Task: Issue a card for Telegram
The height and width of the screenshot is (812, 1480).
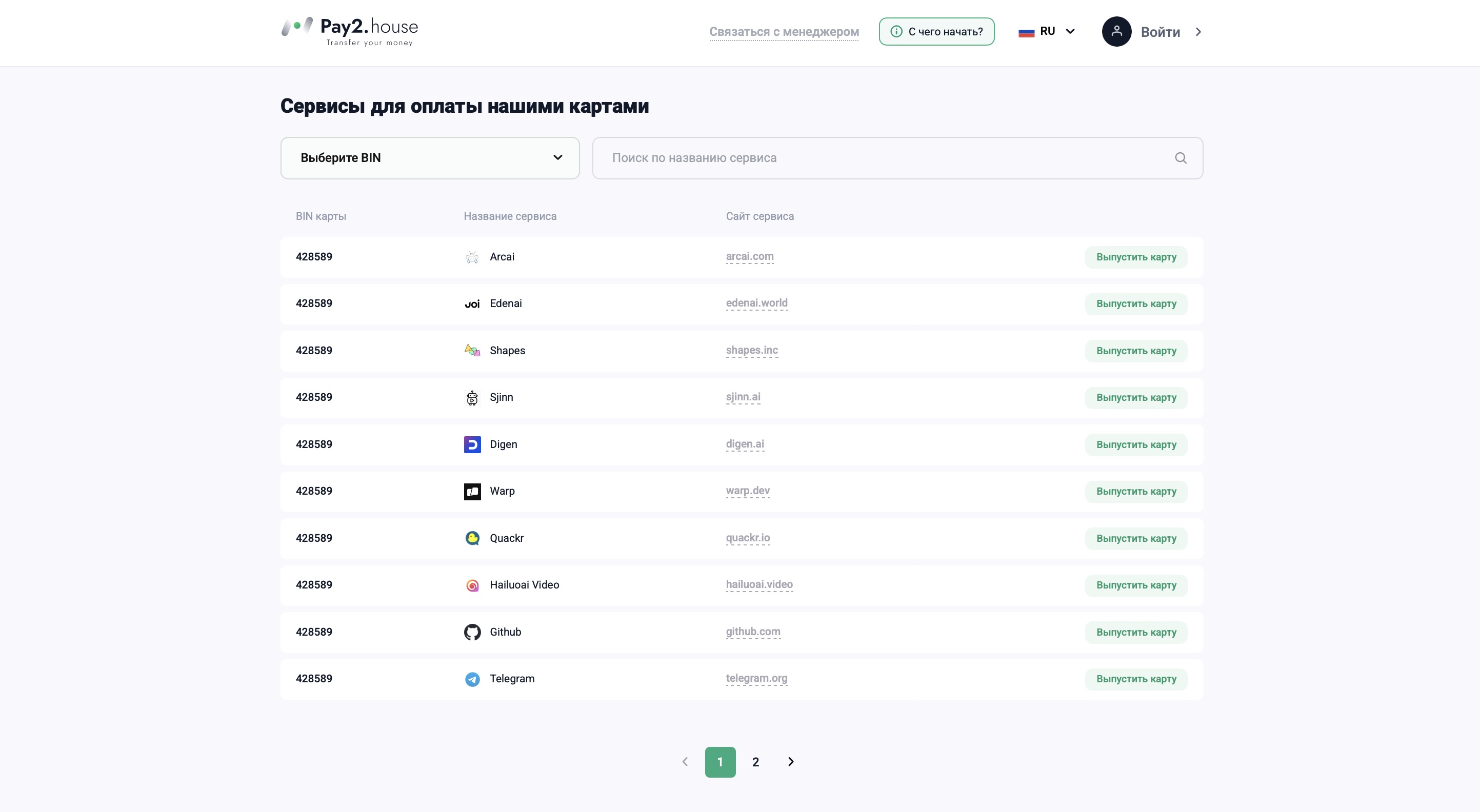Action: point(1136,679)
